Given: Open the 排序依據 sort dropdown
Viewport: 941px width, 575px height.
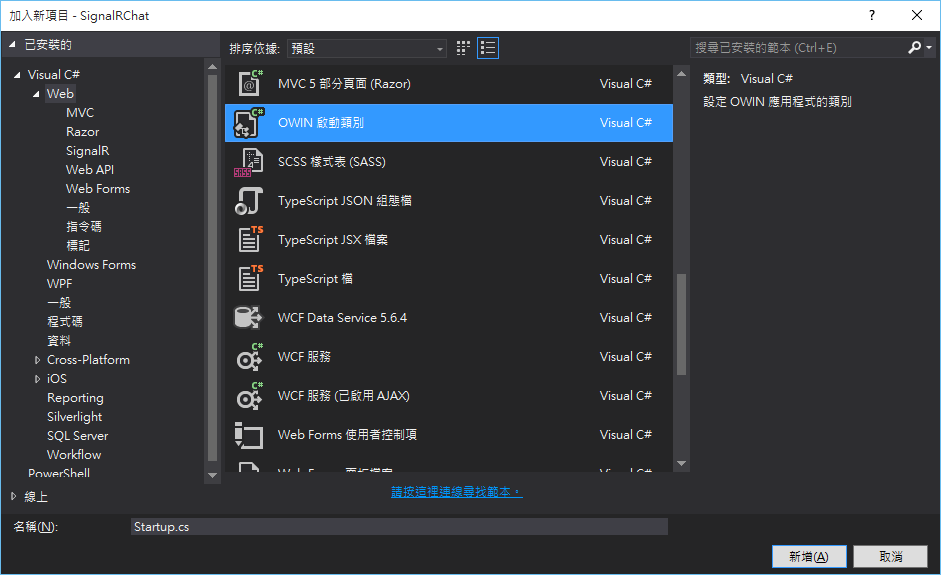Looking at the screenshot, I should click(x=366, y=49).
